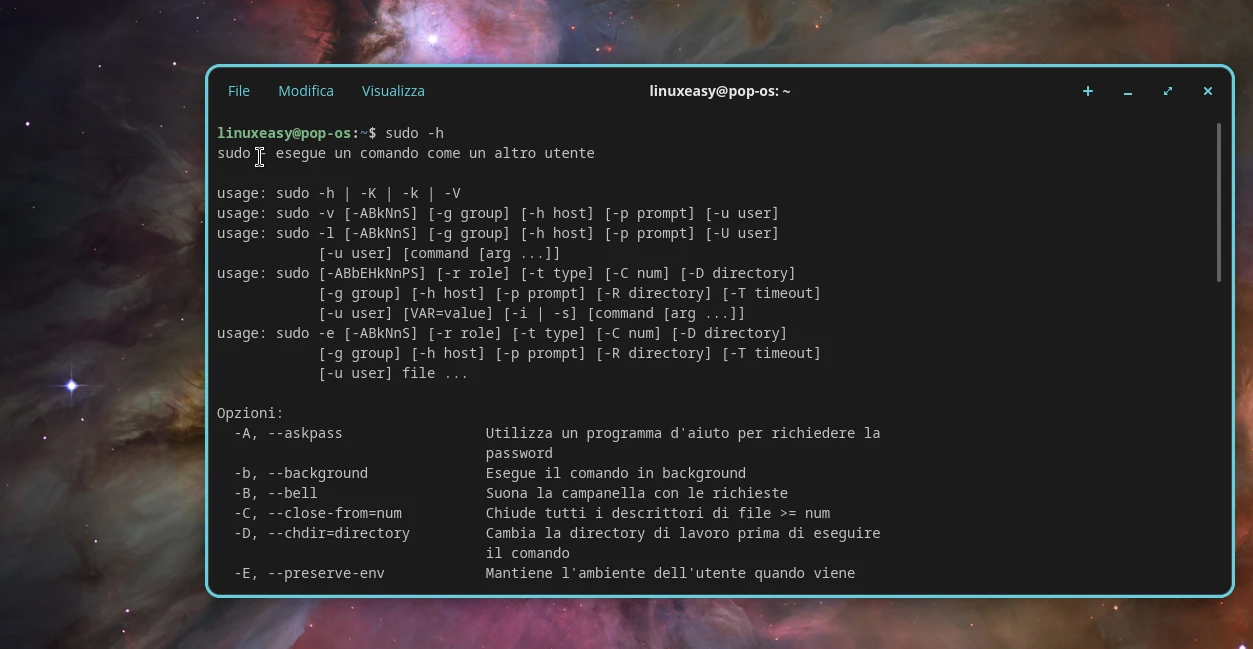This screenshot has height=649, width=1253.
Task: Click the text cursor in the terminal output
Action: pyautogui.click(x=260, y=157)
